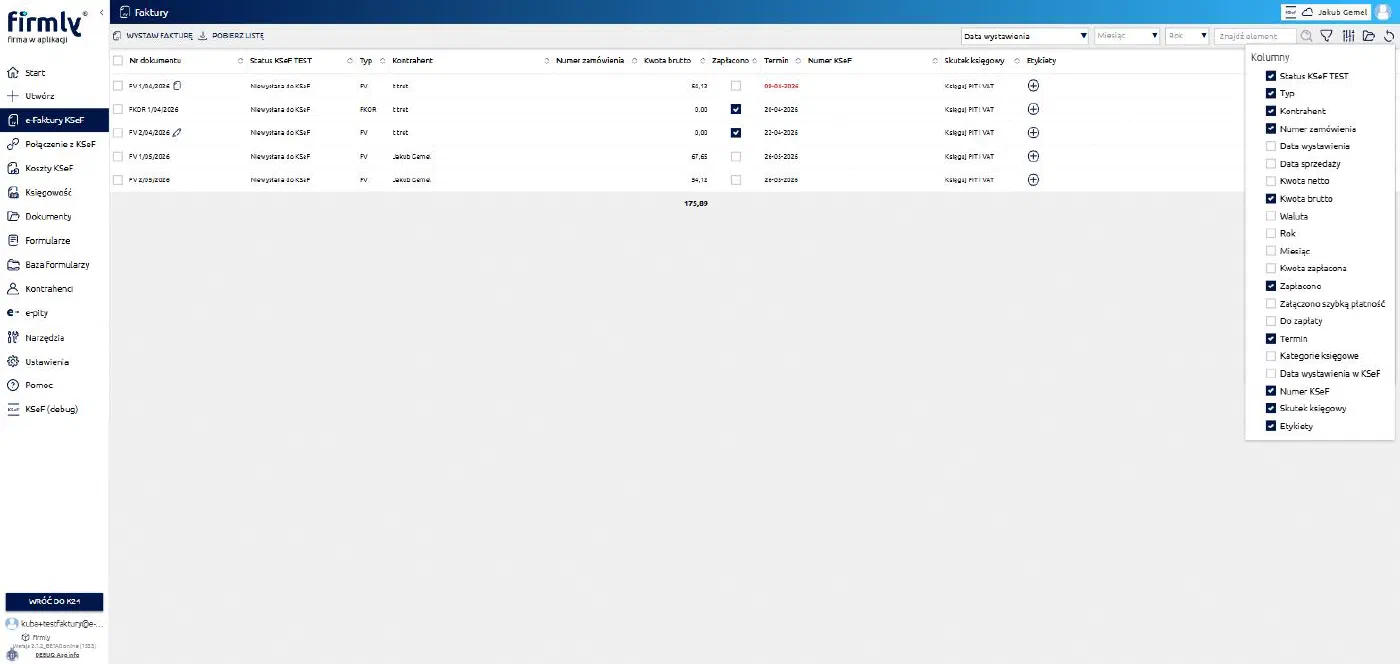Uncheck the Etykiety column checkbox
The width and height of the screenshot is (1400, 664).
click(x=1270, y=426)
